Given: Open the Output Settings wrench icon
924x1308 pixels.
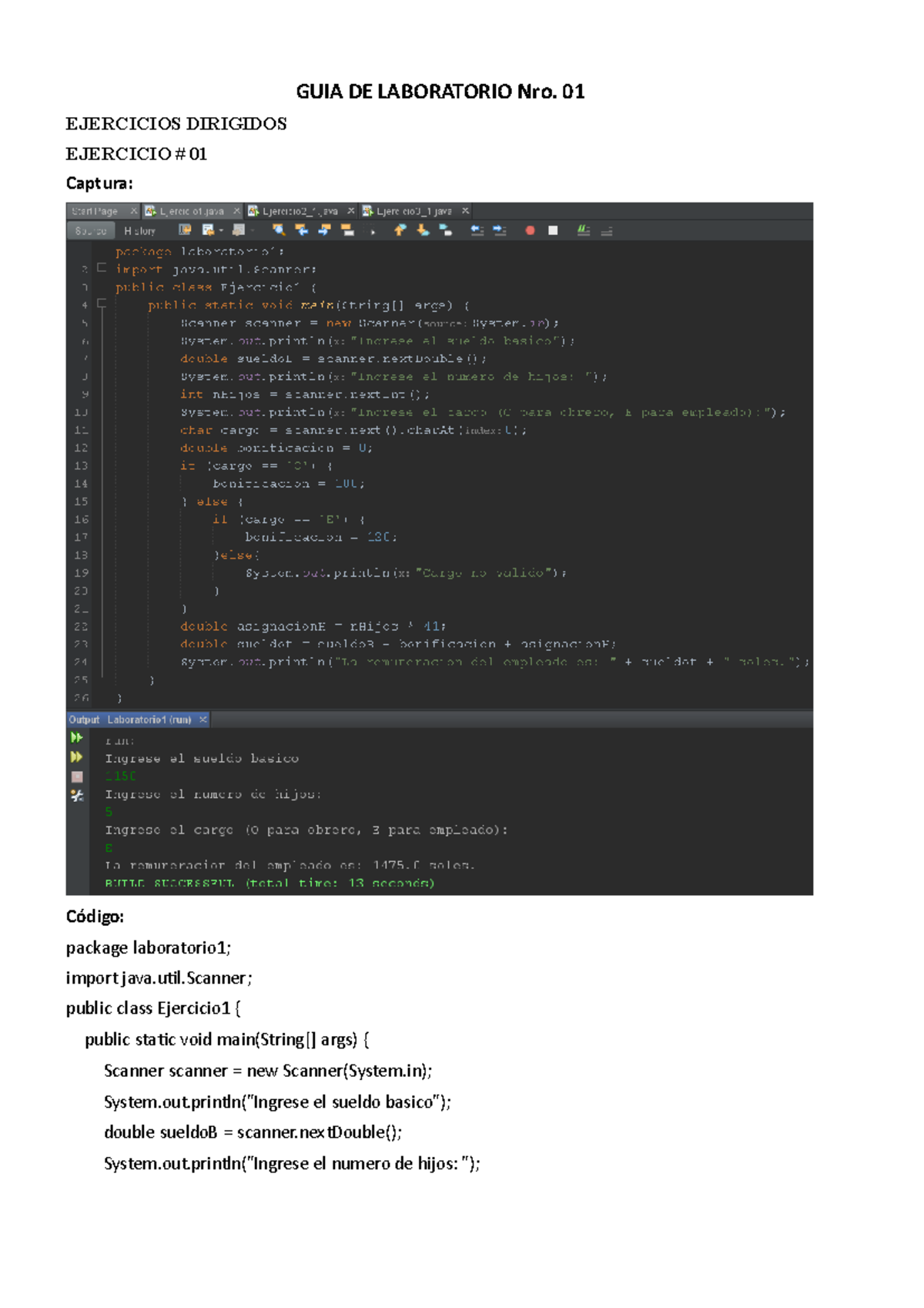Looking at the screenshot, I should (x=77, y=796).
